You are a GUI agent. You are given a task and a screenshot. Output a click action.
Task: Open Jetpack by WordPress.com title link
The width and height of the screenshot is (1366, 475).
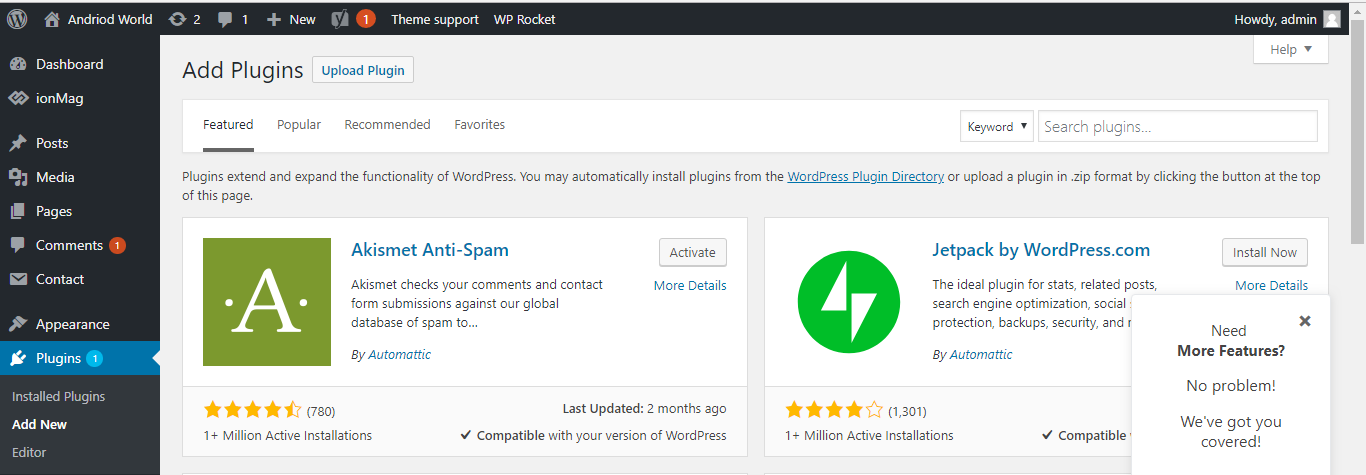coord(1041,250)
